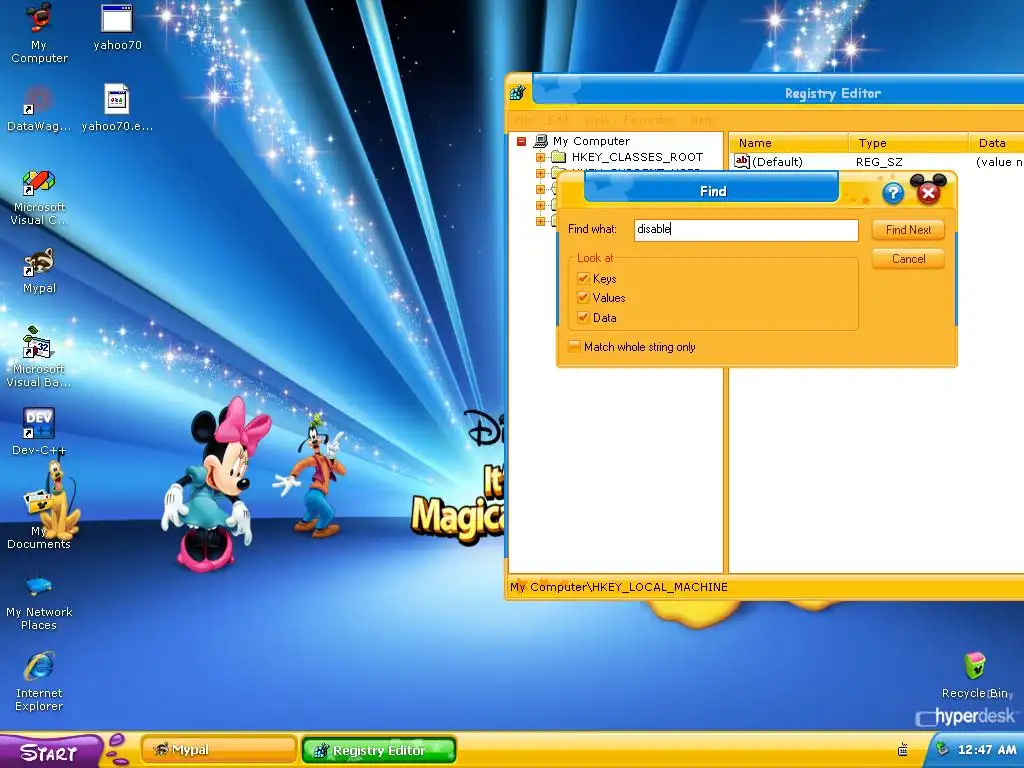Close the Find dialog with the red X
This screenshot has height=768, width=1024.
[x=928, y=193]
